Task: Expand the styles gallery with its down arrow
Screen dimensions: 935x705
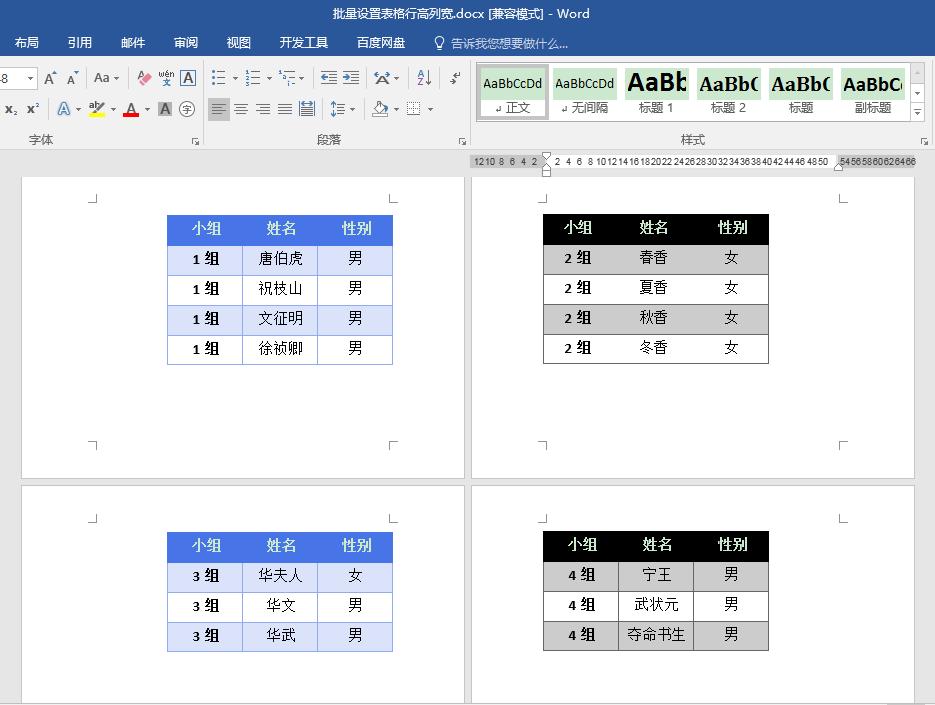Action: click(917, 113)
